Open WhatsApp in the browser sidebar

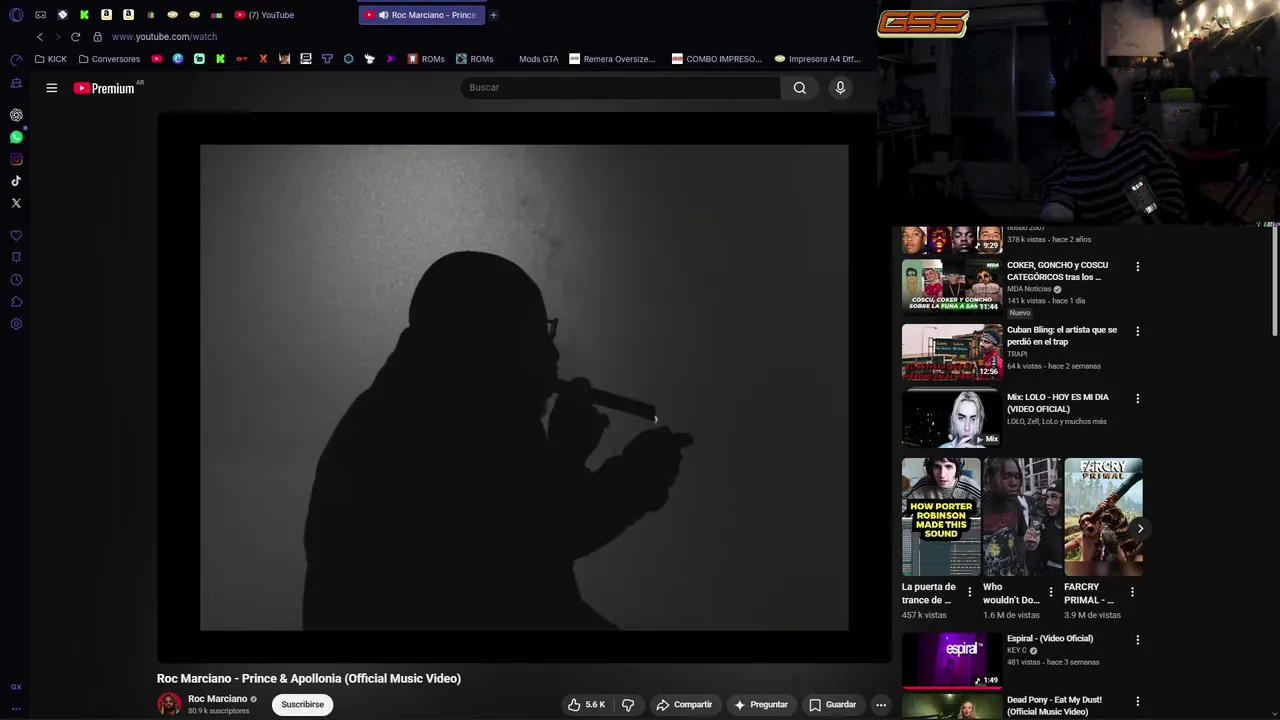coord(16,137)
